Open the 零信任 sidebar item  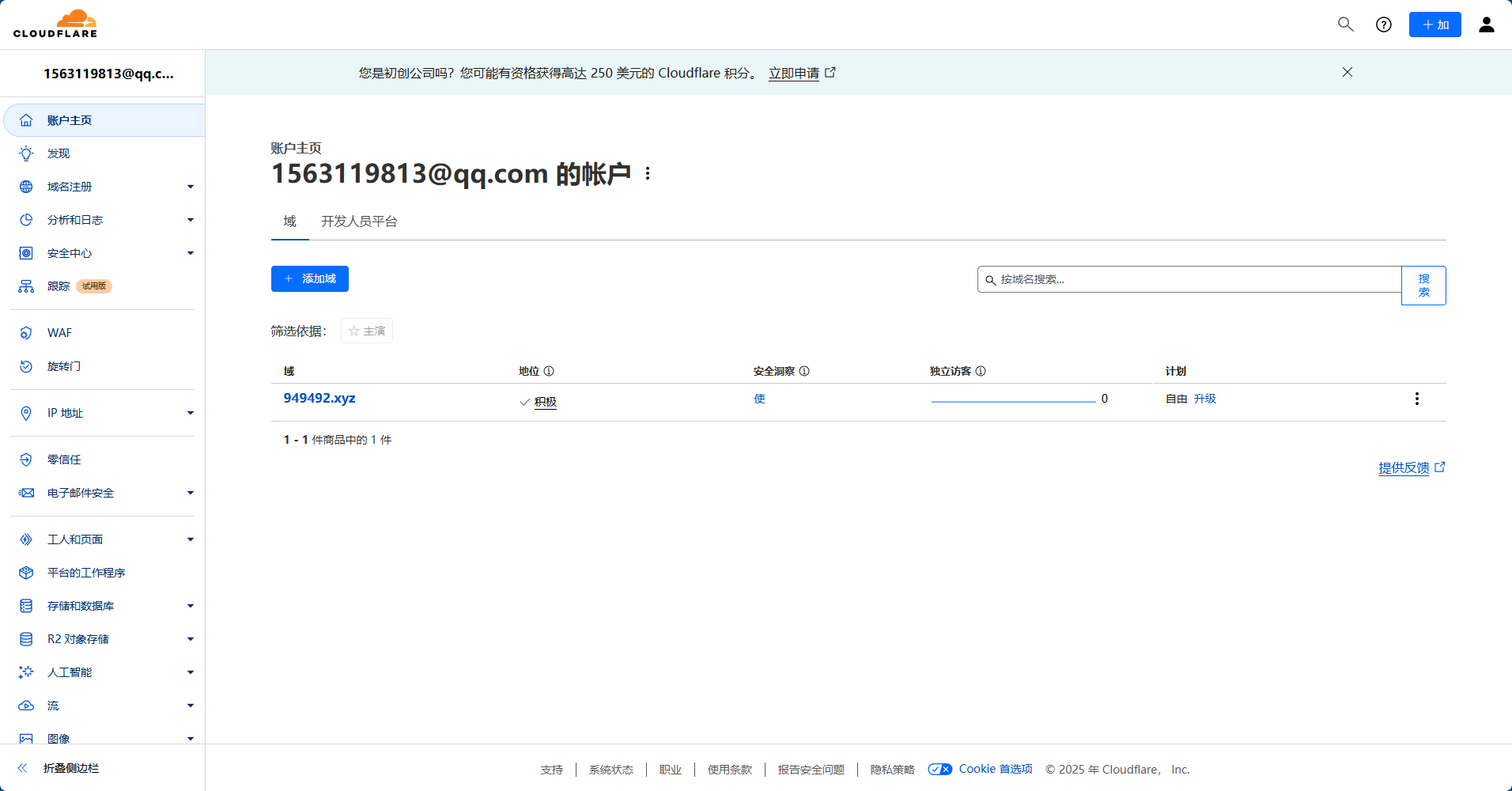104,460
